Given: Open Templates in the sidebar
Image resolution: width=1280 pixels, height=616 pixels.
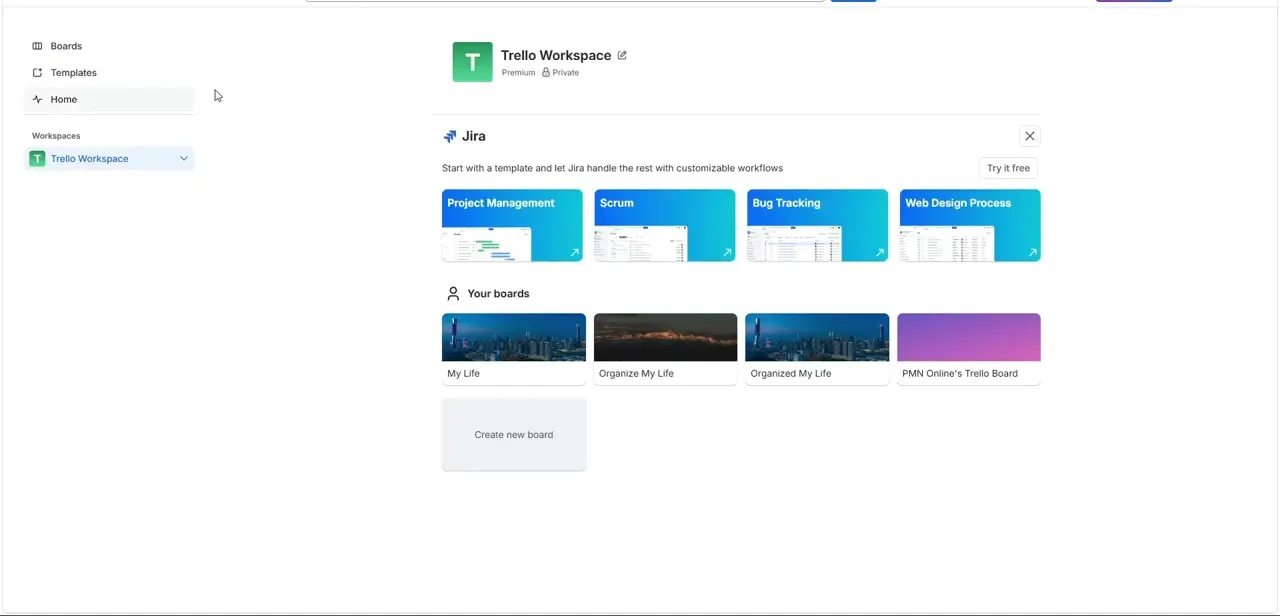Looking at the screenshot, I should (109, 73).
